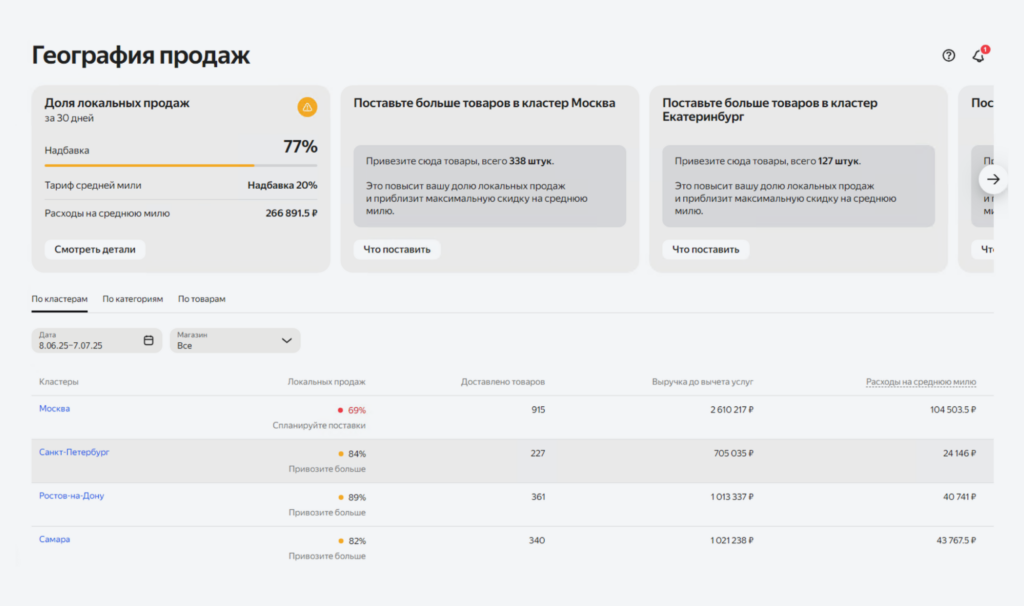This screenshot has height=606, width=1024.
Task: Switch to the По товарам tab
Action: pyautogui.click(x=200, y=298)
